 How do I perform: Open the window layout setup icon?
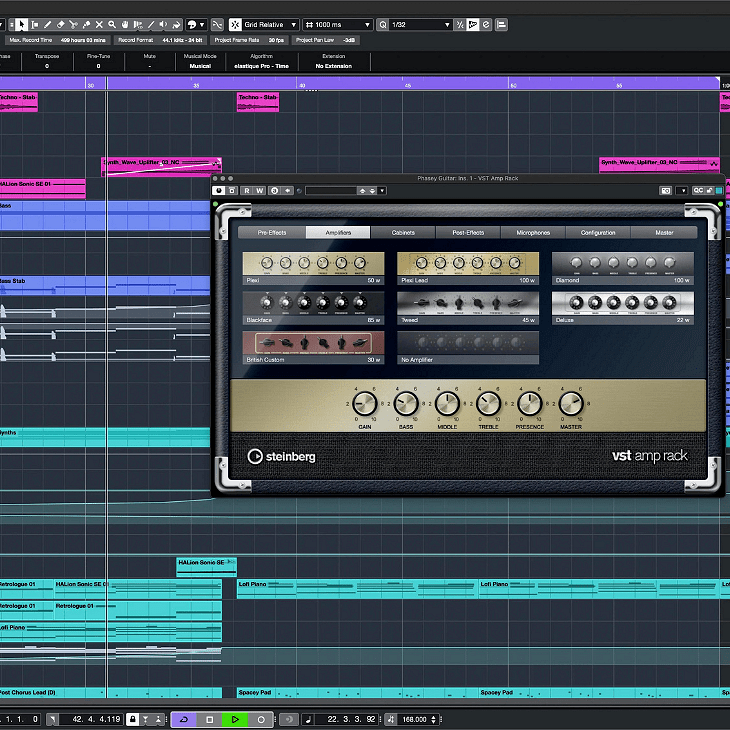501,25
